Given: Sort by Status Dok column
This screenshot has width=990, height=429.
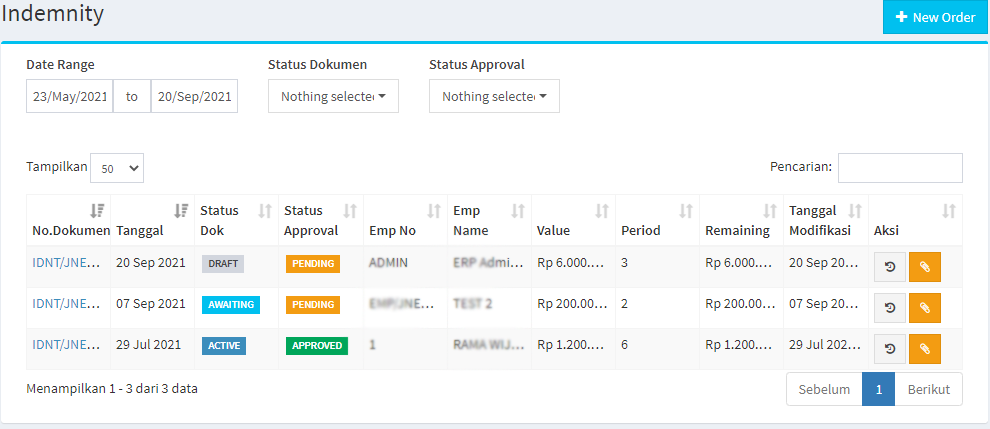Looking at the screenshot, I should pyautogui.click(x=236, y=221).
